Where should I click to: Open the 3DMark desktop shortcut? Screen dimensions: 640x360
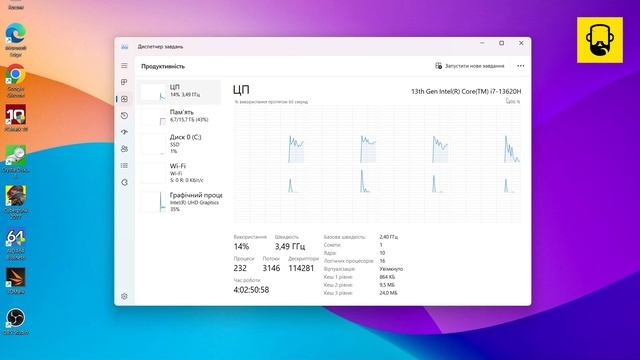16,281
